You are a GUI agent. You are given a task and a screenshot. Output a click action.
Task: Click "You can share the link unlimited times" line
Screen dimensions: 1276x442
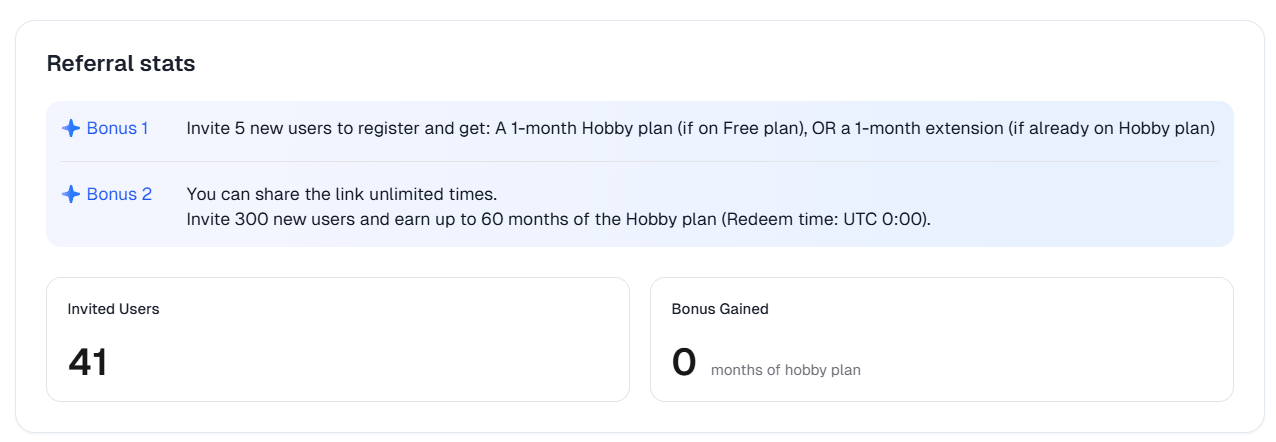342,194
